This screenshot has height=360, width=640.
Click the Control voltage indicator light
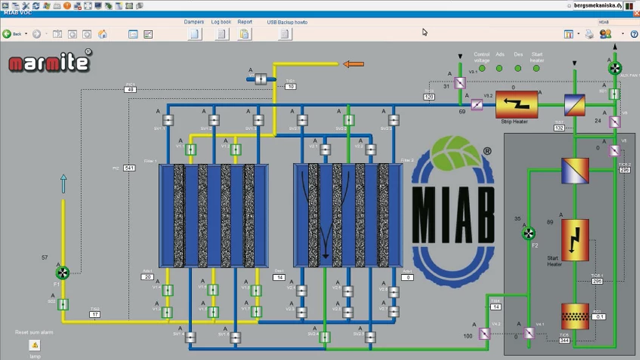(x=482, y=69)
